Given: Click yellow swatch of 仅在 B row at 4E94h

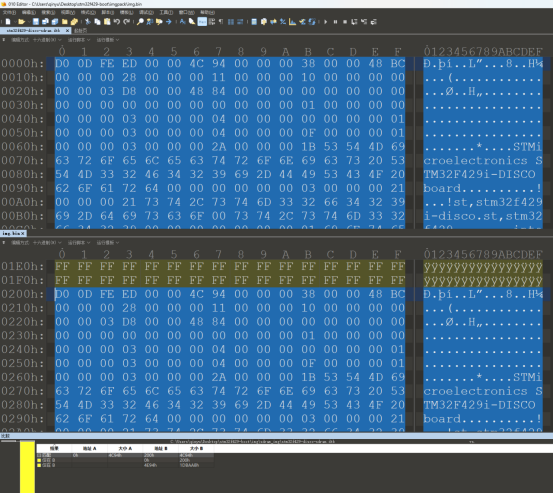Looking at the screenshot, I should (39, 465).
